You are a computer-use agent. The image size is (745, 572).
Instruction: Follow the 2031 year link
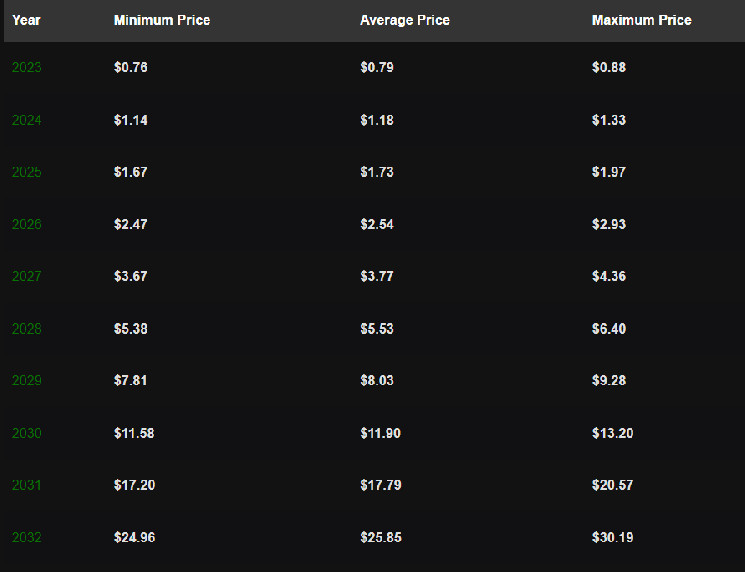tap(26, 485)
